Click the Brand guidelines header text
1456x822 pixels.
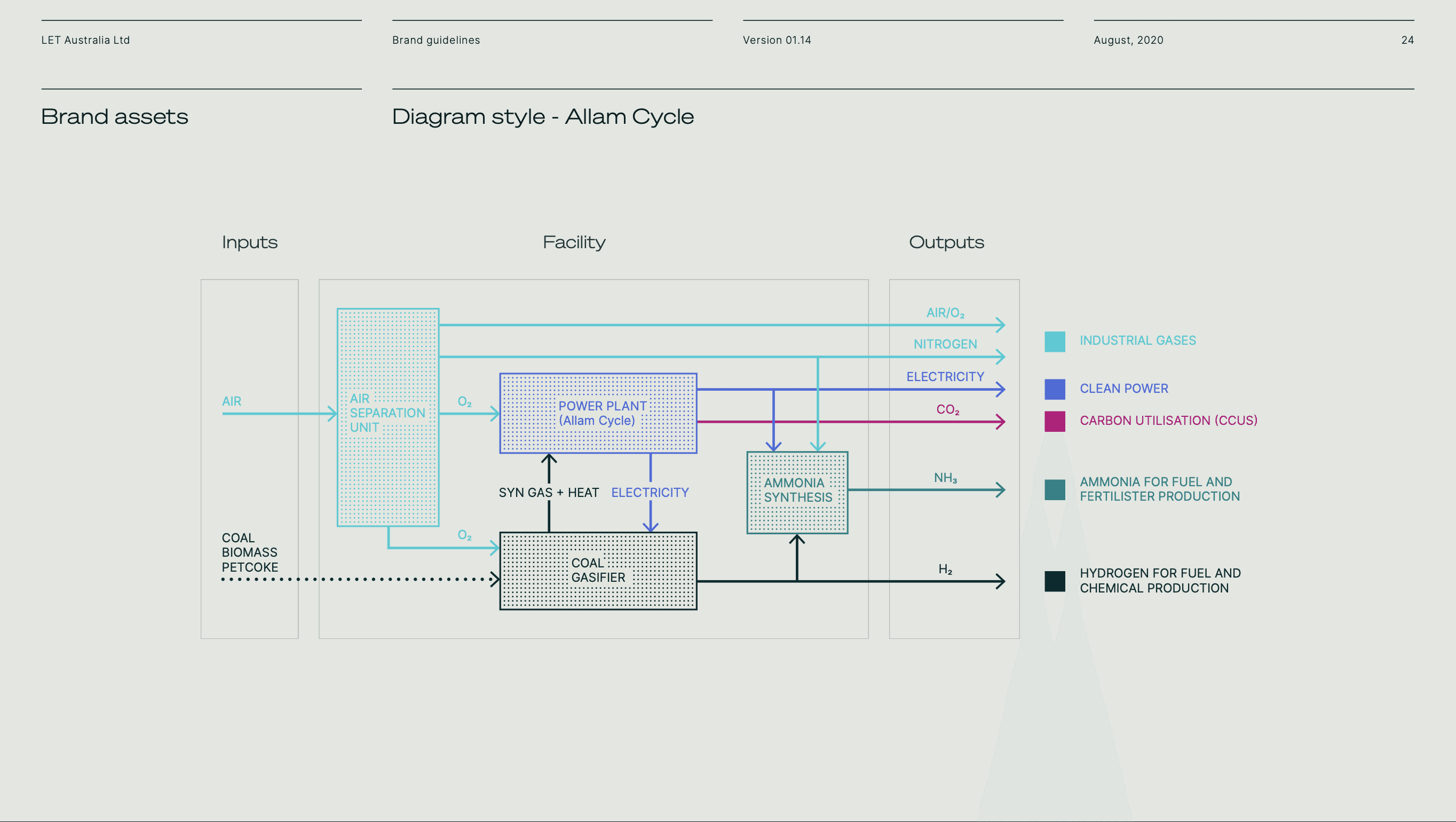click(x=436, y=40)
